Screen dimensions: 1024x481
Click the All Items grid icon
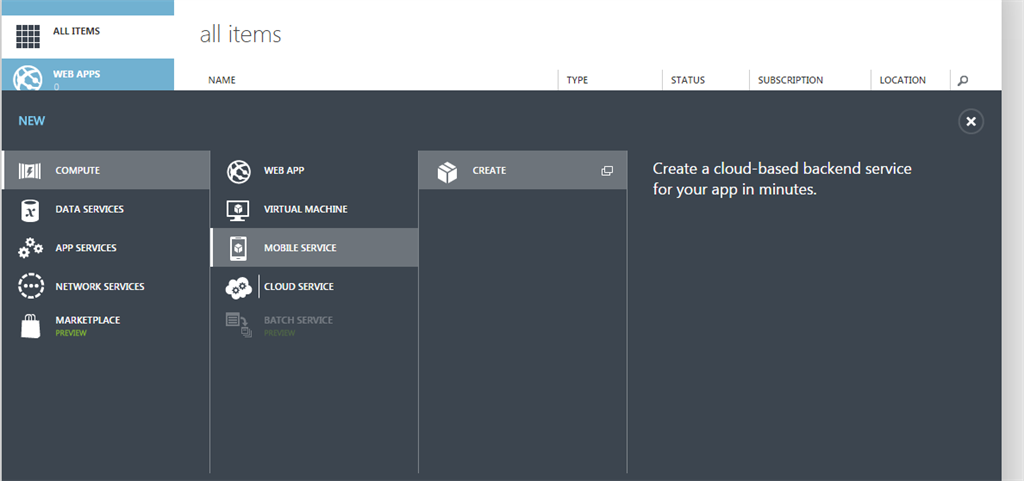28,37
